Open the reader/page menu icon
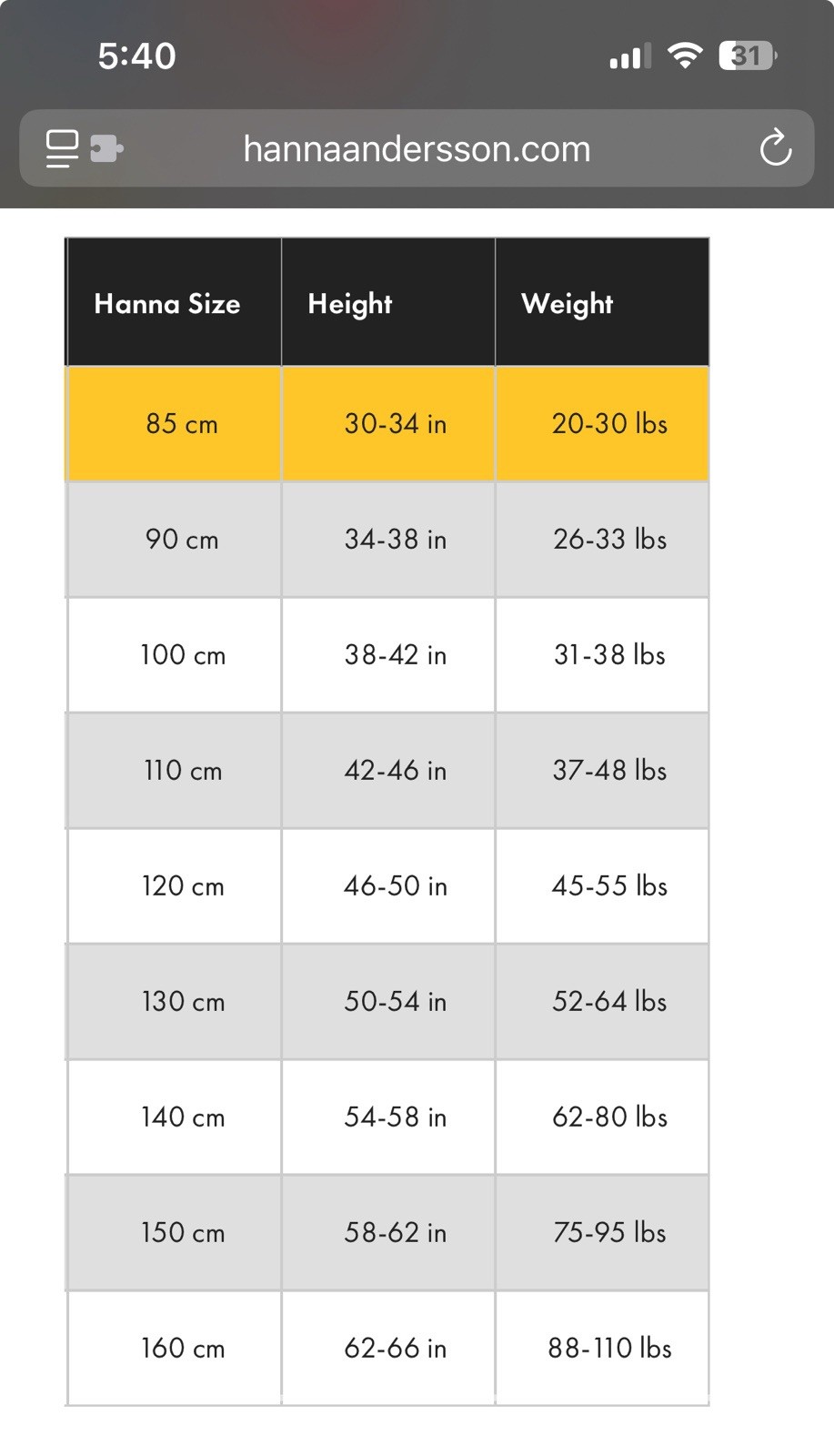834x1456 pixels. 62,148
